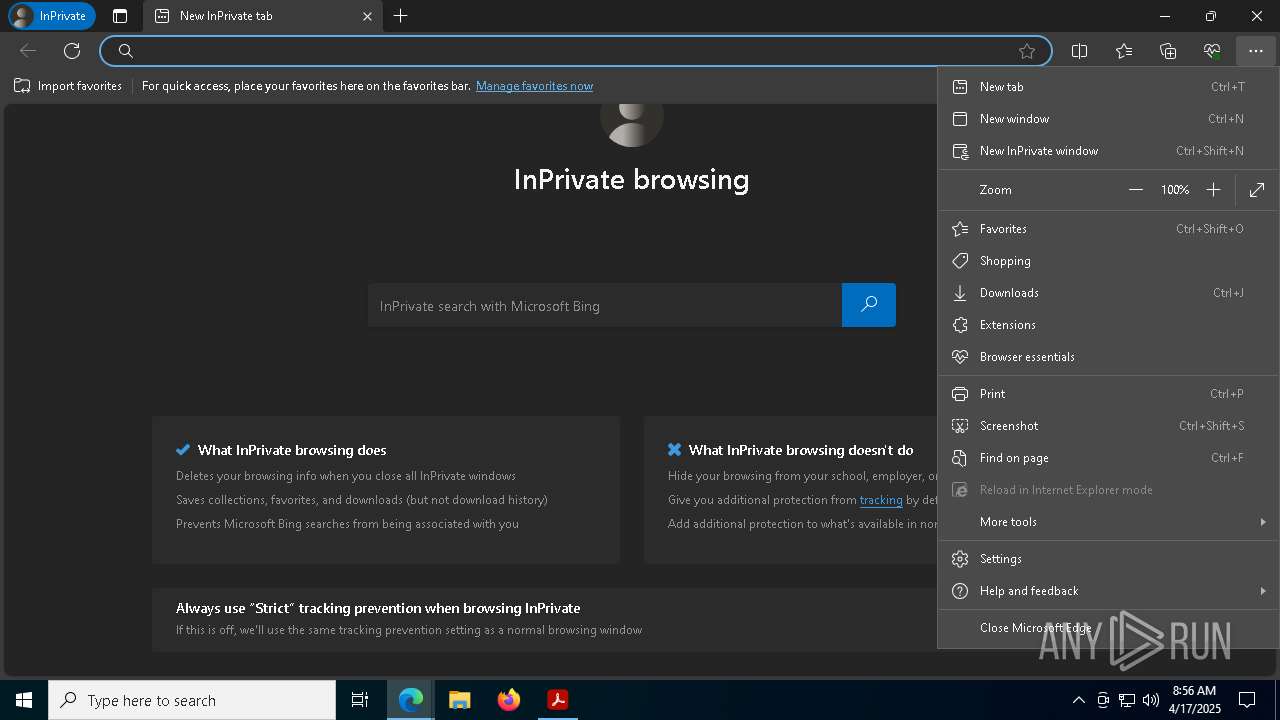Viewport: 1280px width, 720px height.
Task: Open Browser essentials menu entry
Action: [1108, 357]
